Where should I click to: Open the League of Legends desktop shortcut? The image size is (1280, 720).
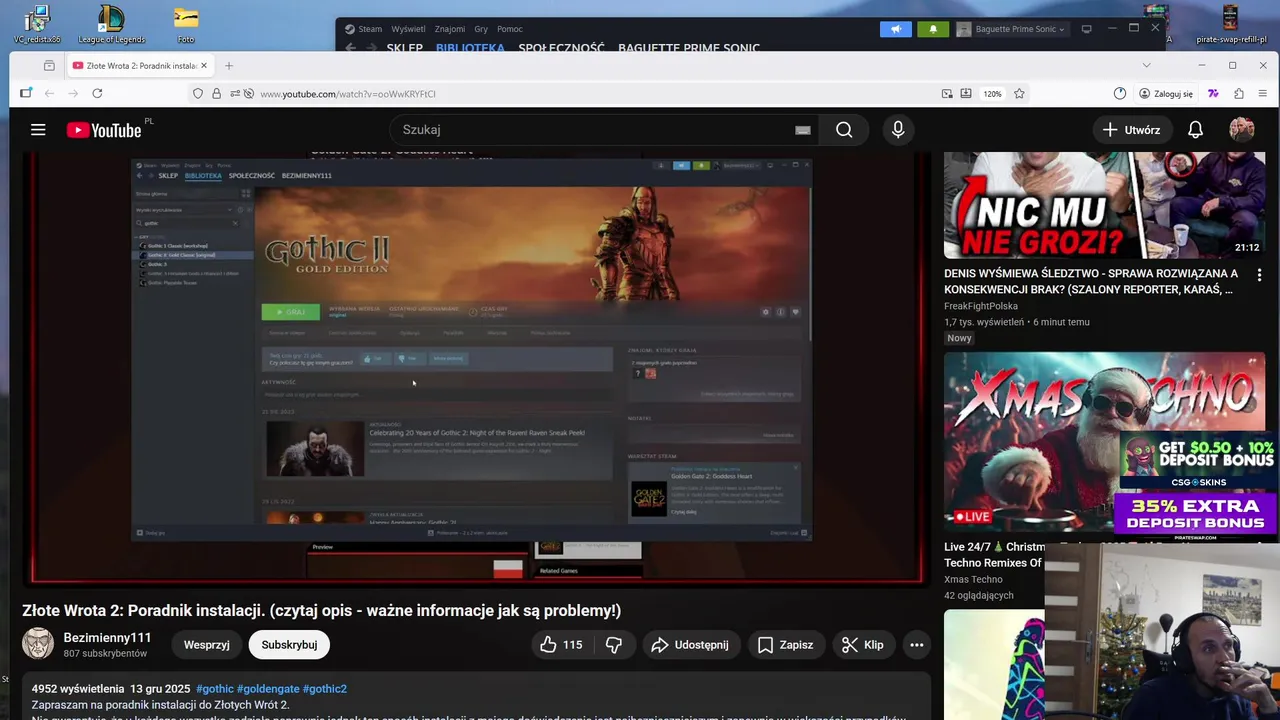click(x=111, y=25)
